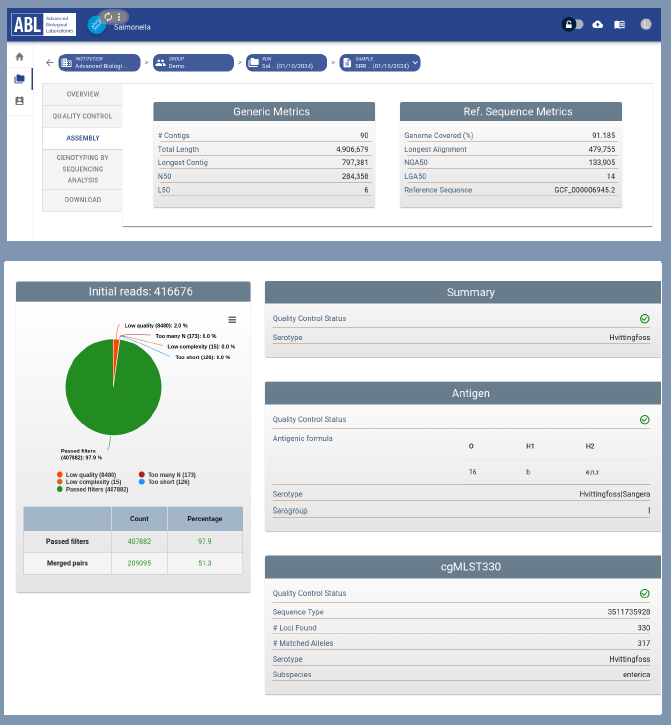Click the Group Demo breadcrumb

(x=192, y=62)
